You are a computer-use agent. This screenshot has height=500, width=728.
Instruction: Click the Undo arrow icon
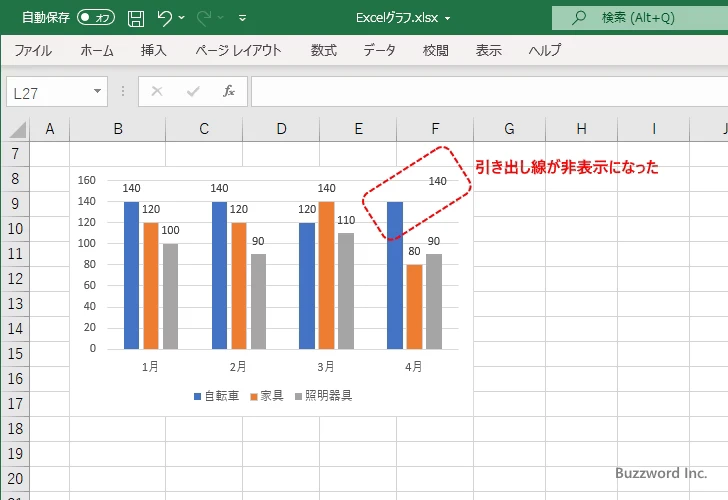coord(164,18)
